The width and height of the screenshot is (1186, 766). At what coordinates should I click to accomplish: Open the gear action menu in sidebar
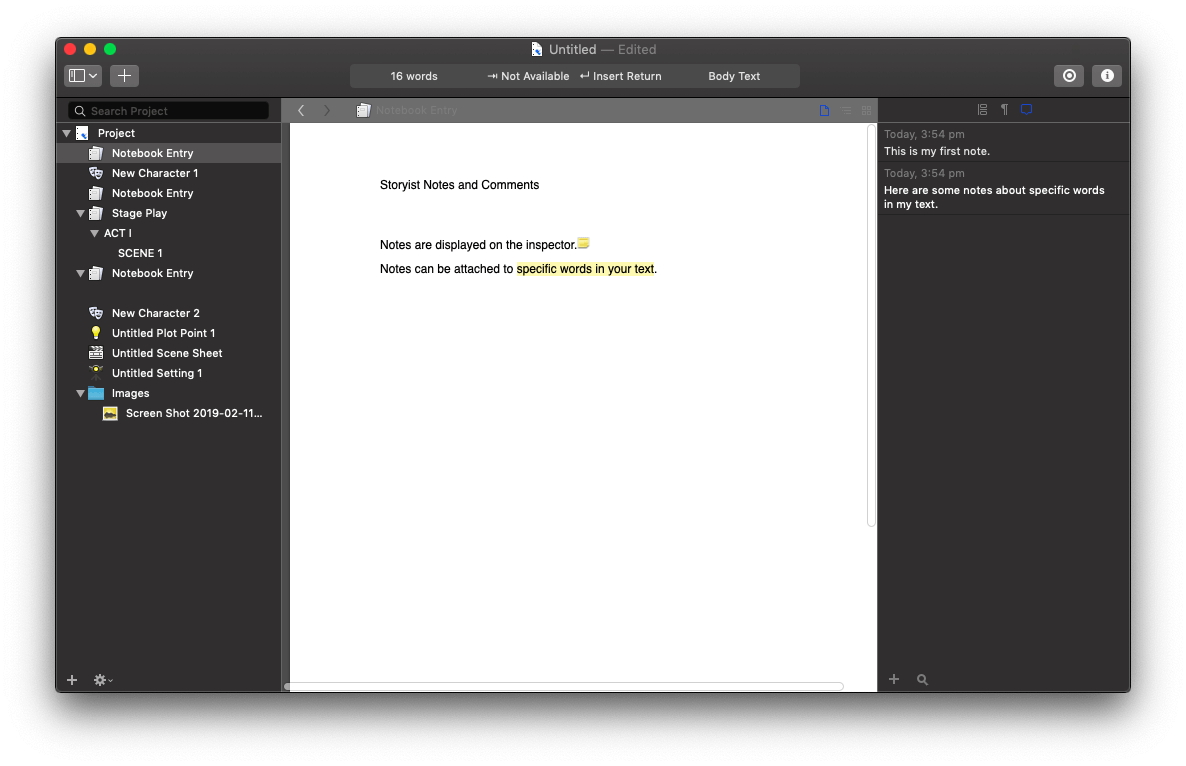point(102,680)
